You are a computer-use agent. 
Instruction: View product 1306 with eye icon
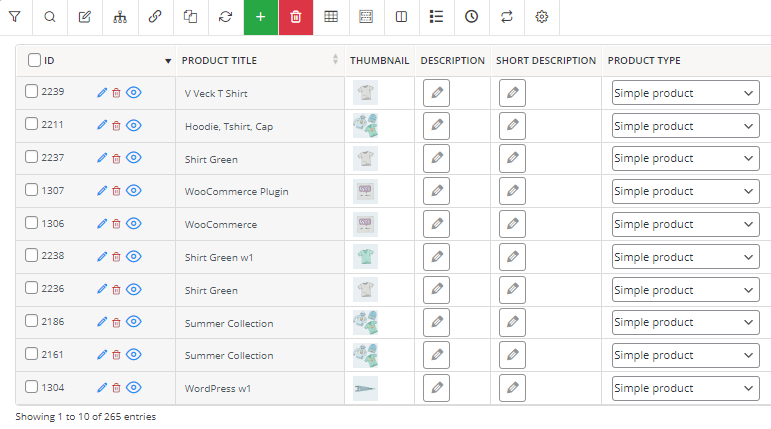click(x=134, y=224)
